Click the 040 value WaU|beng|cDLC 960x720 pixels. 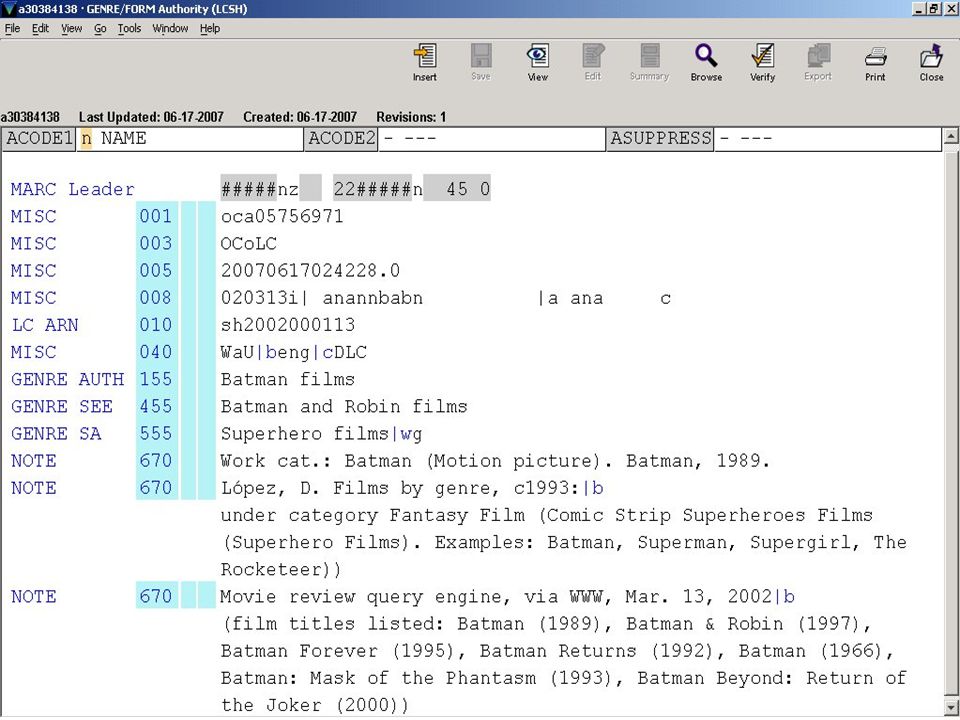(294, 352)
